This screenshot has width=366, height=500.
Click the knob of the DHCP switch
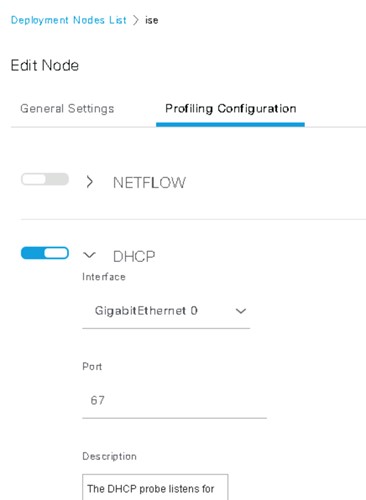point(56,253)
